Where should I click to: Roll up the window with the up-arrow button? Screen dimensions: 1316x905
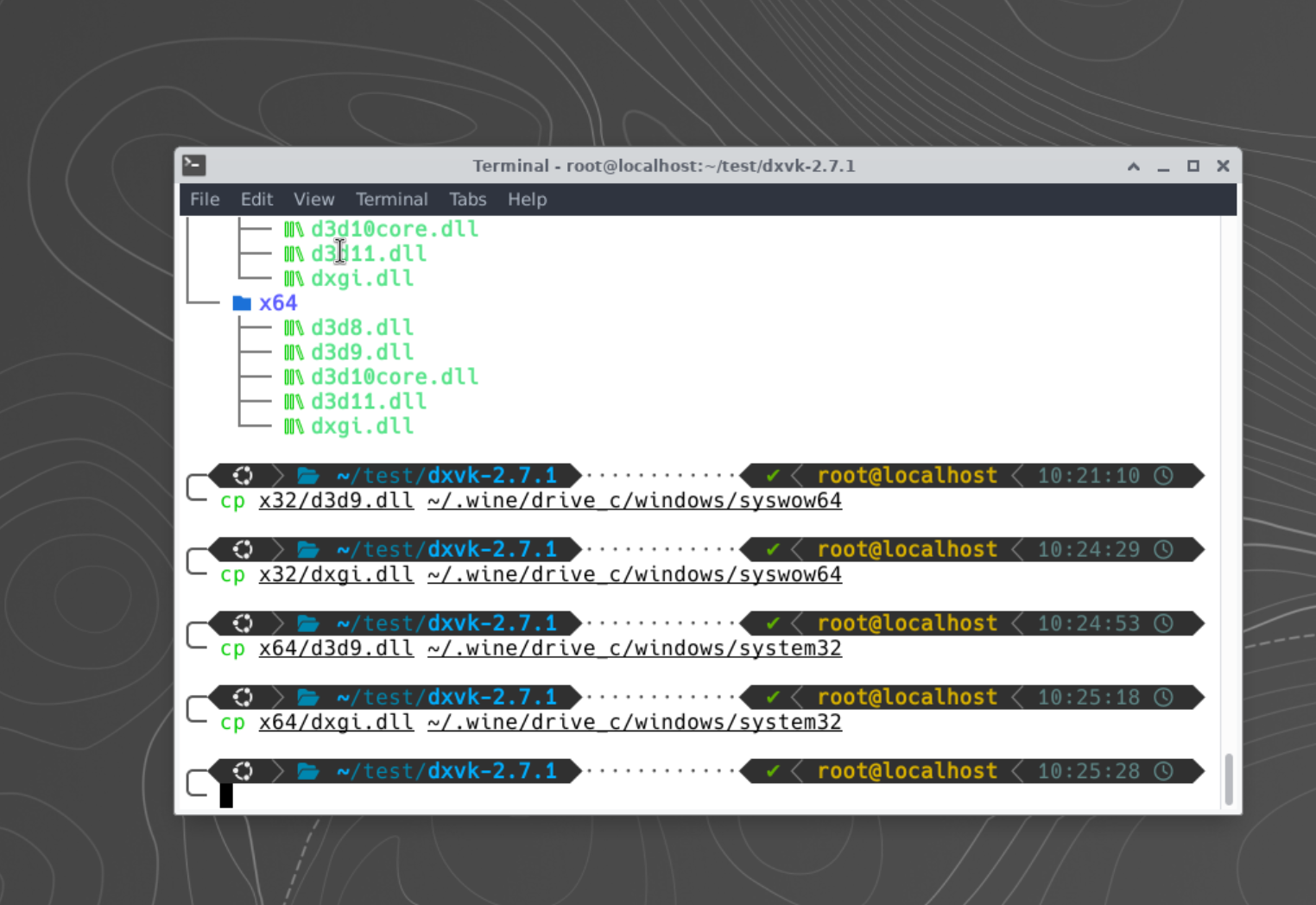point(1134,166)
